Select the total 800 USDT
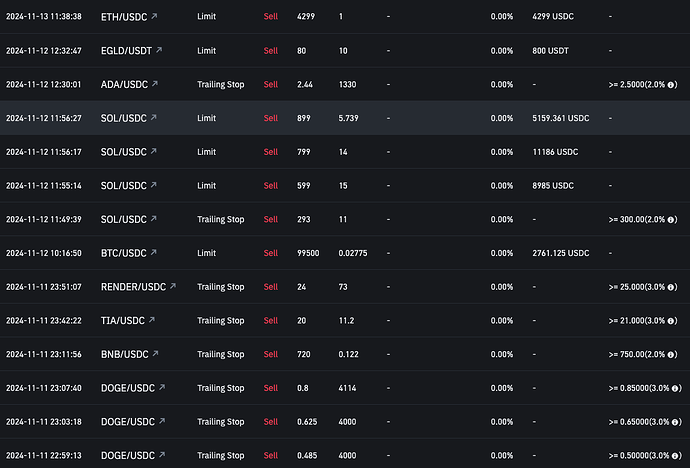 551,51
